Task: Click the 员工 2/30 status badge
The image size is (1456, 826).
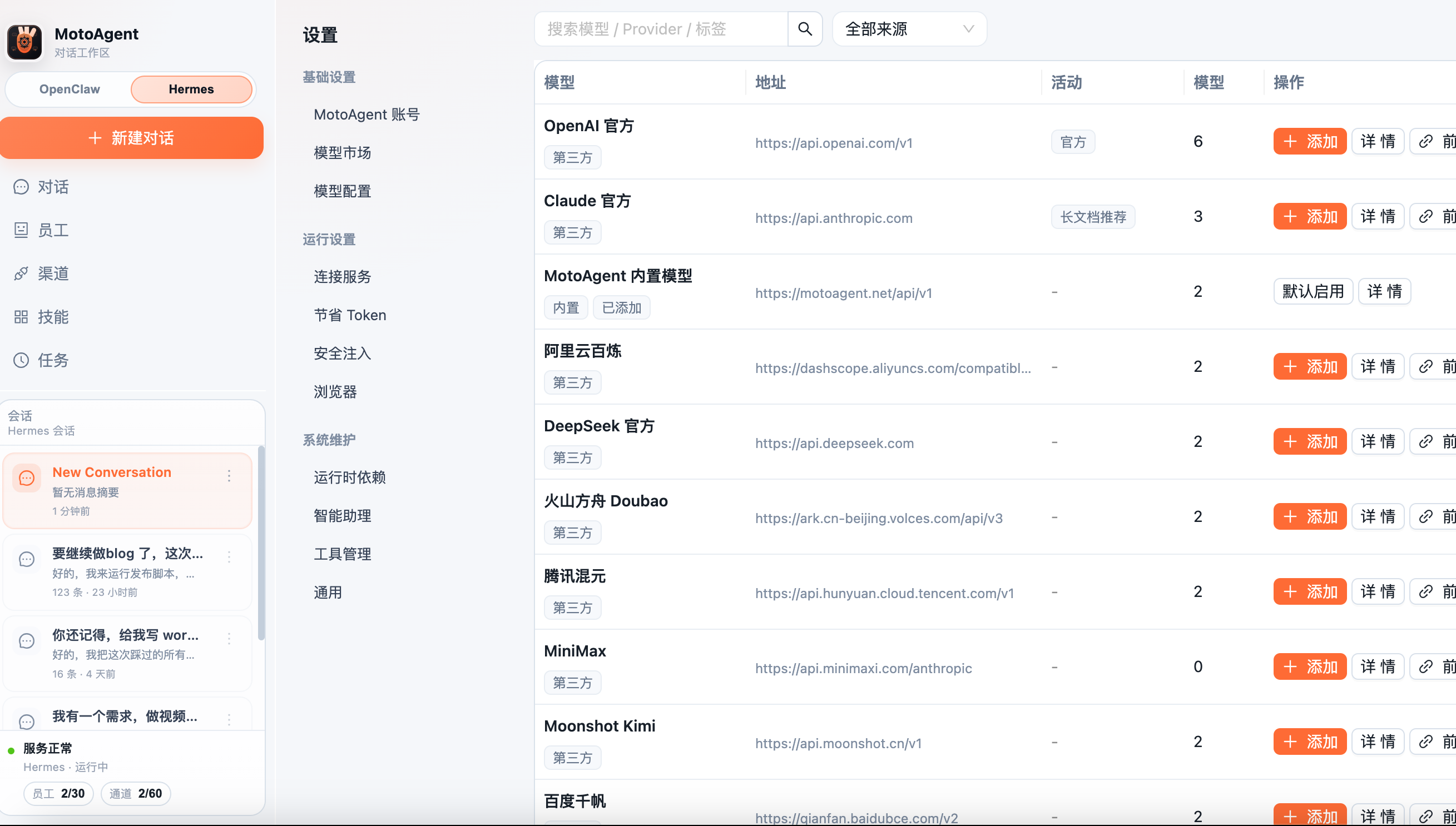Action: tap(58, 794)
